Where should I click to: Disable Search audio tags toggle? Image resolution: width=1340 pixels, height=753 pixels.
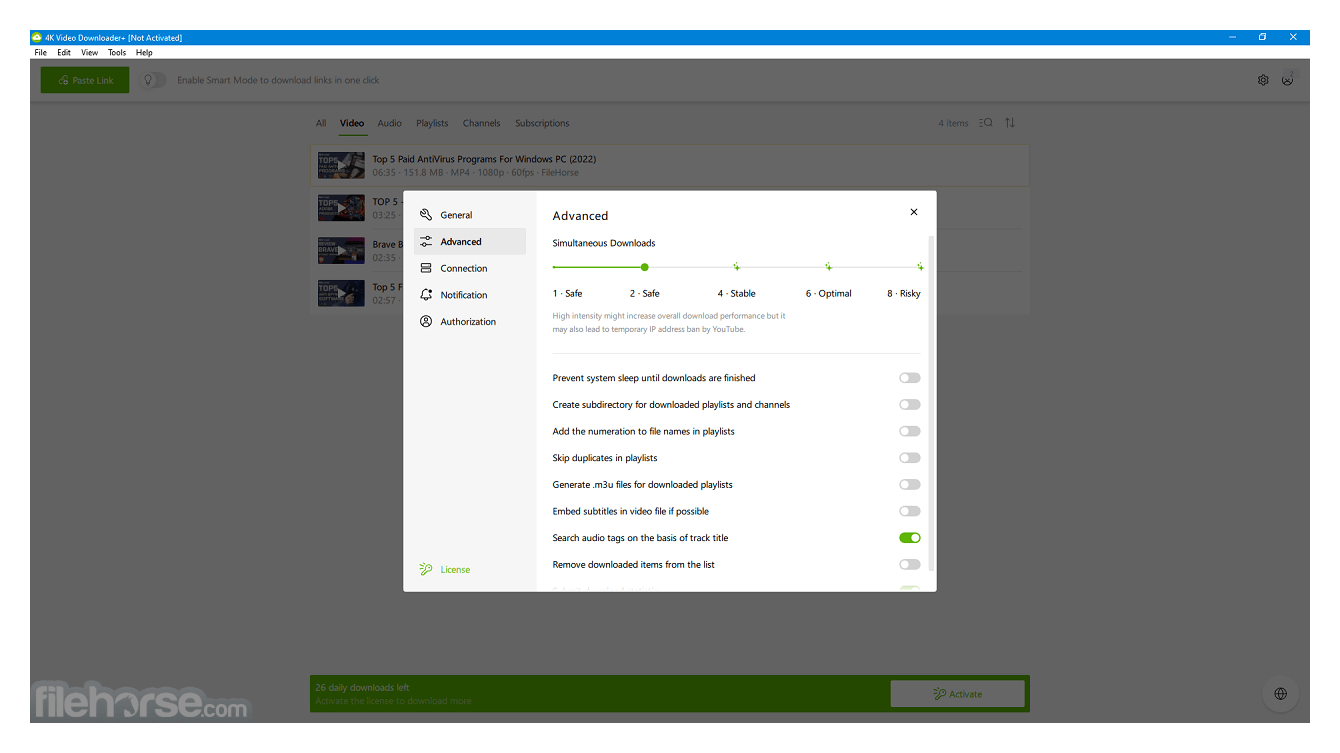(909, 538)
